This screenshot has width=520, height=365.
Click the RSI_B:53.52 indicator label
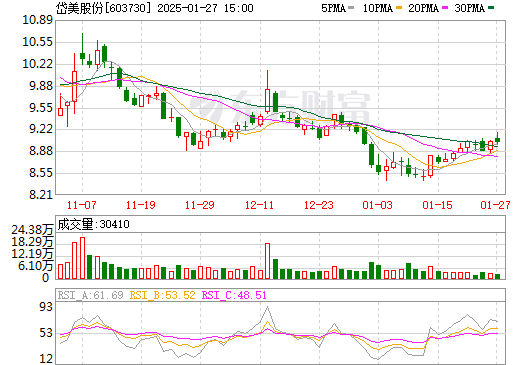click(x=162, y=295)
